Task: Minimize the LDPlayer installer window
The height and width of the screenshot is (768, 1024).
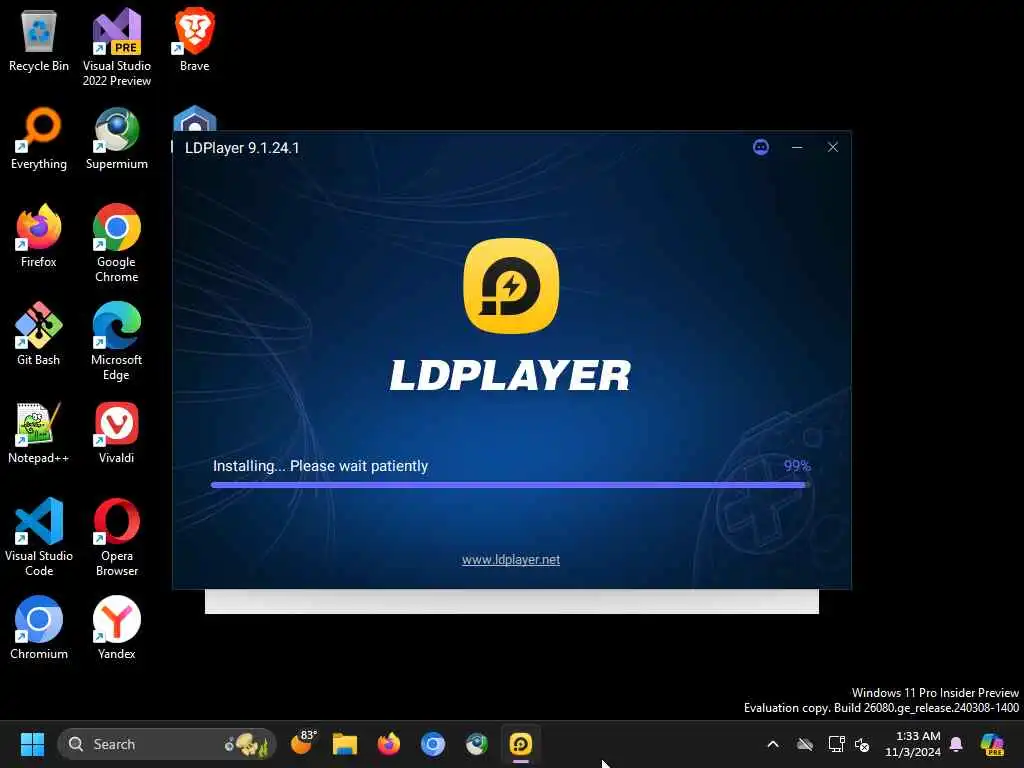Action: coord(797,147)
